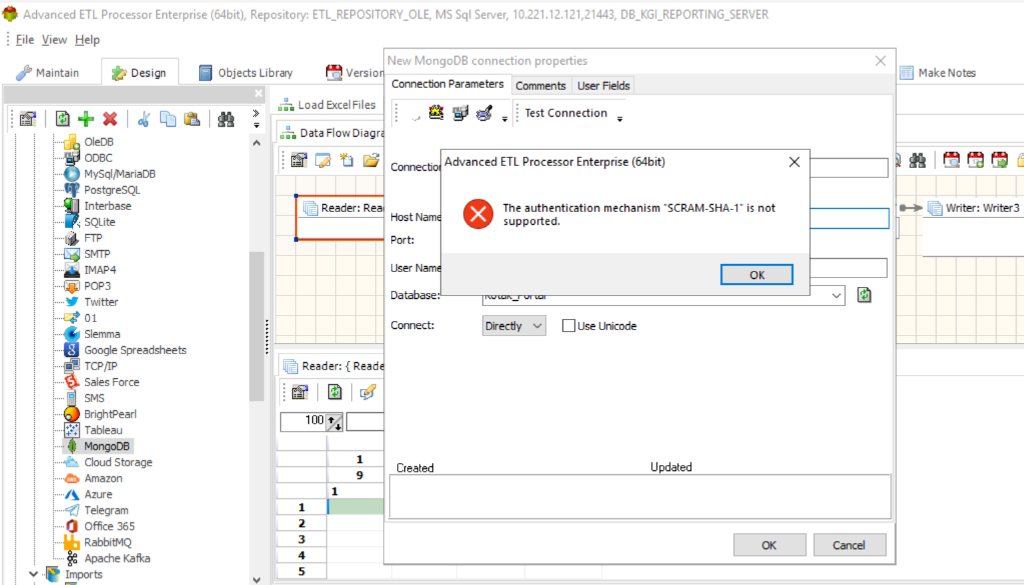Click the Data Flow Diagram tab

coord(332,133)
